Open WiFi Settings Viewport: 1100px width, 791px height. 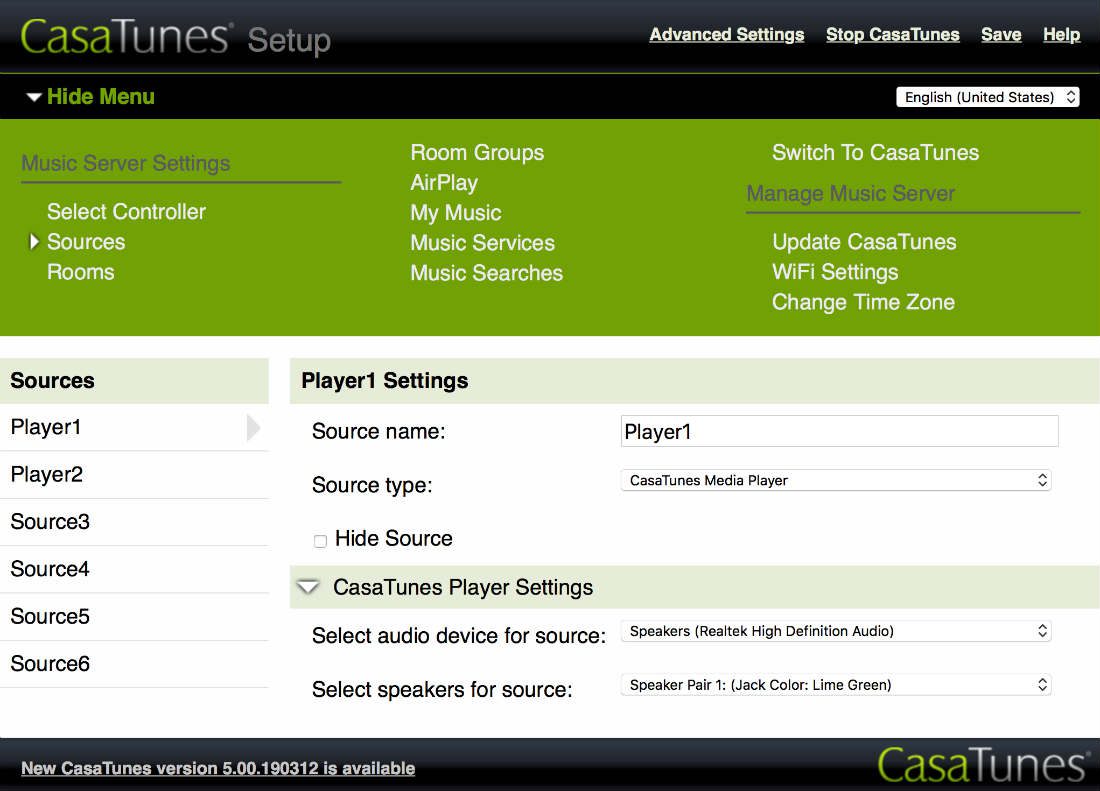pyautogui.click(x=835, y=272)
